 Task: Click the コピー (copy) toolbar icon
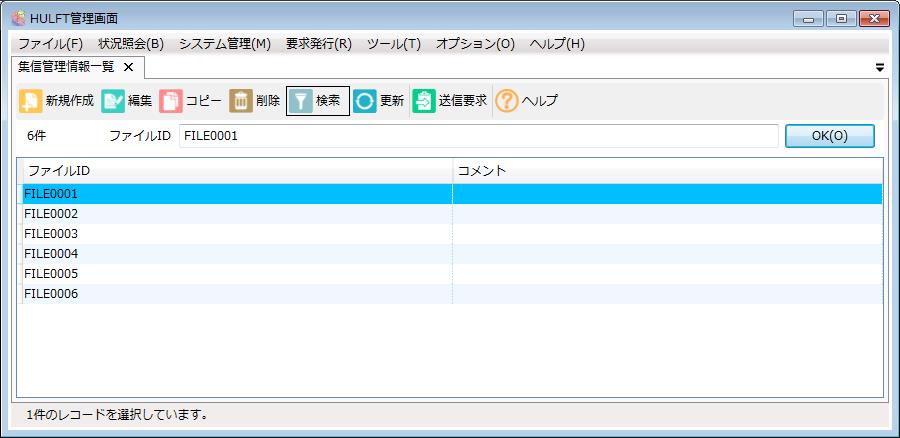coord(170,101)
